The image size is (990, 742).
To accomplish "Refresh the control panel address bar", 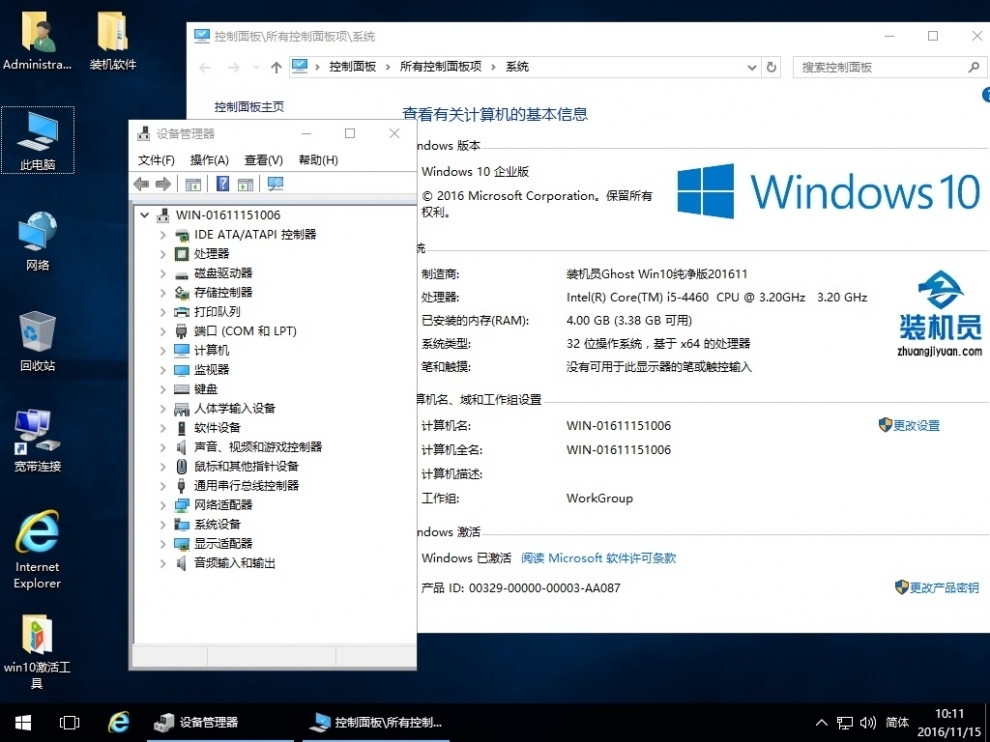I will (771, 68).
